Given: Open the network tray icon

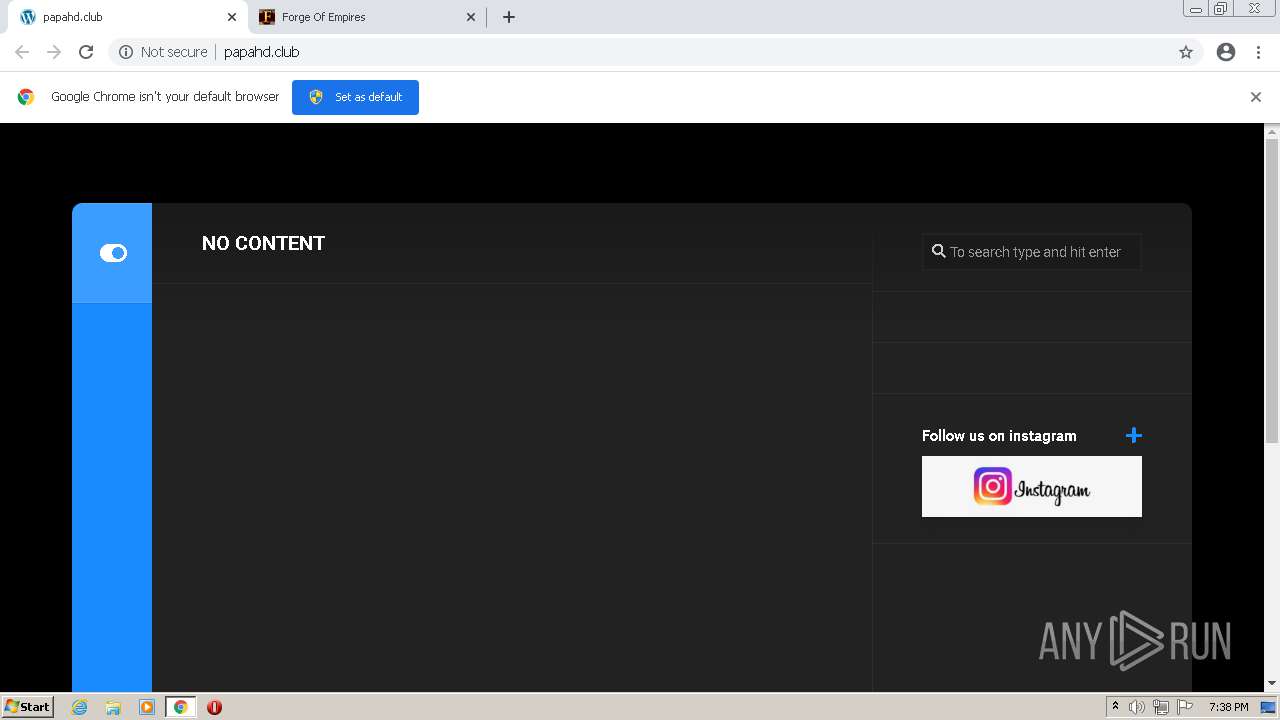Looking at the screenshot, I should tap(1160, 707).
